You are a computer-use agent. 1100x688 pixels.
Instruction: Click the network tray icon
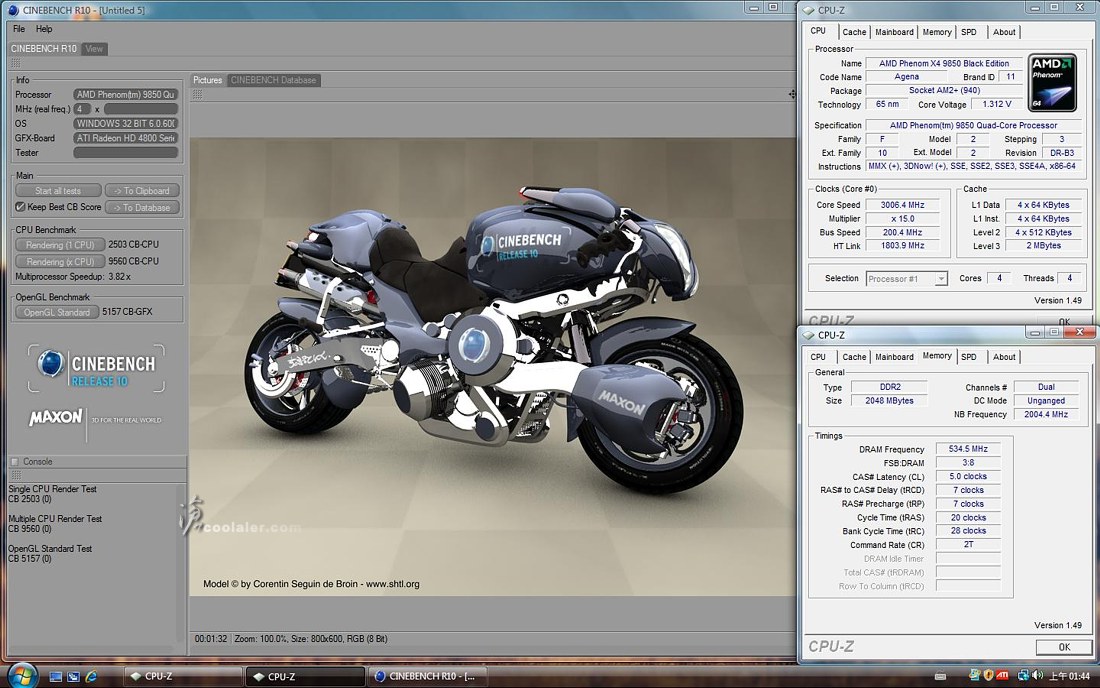[1024, 675]
